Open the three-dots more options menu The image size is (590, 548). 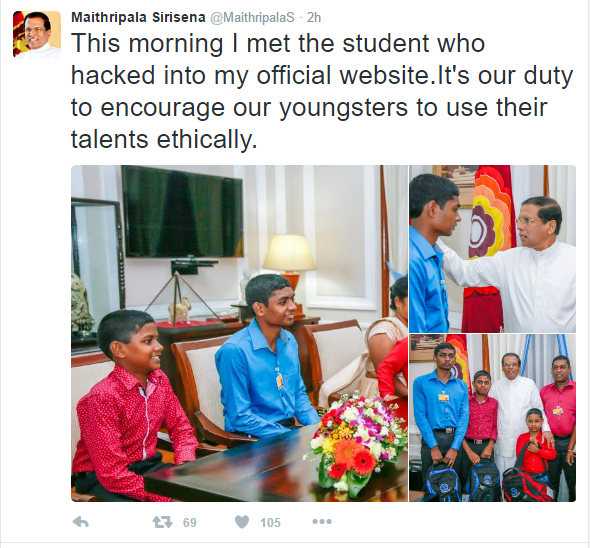click(x=322, y=522)
